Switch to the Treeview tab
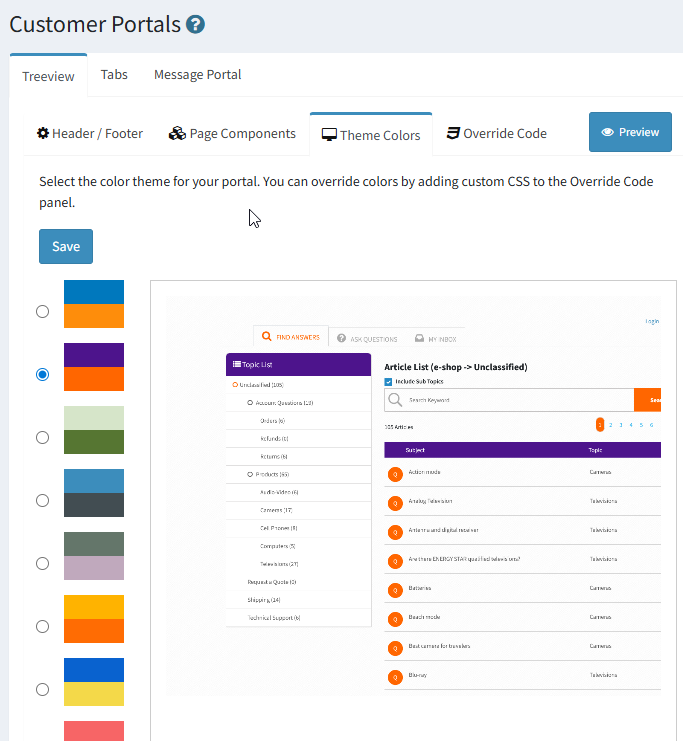683x741 pixels. coord(48,76)
